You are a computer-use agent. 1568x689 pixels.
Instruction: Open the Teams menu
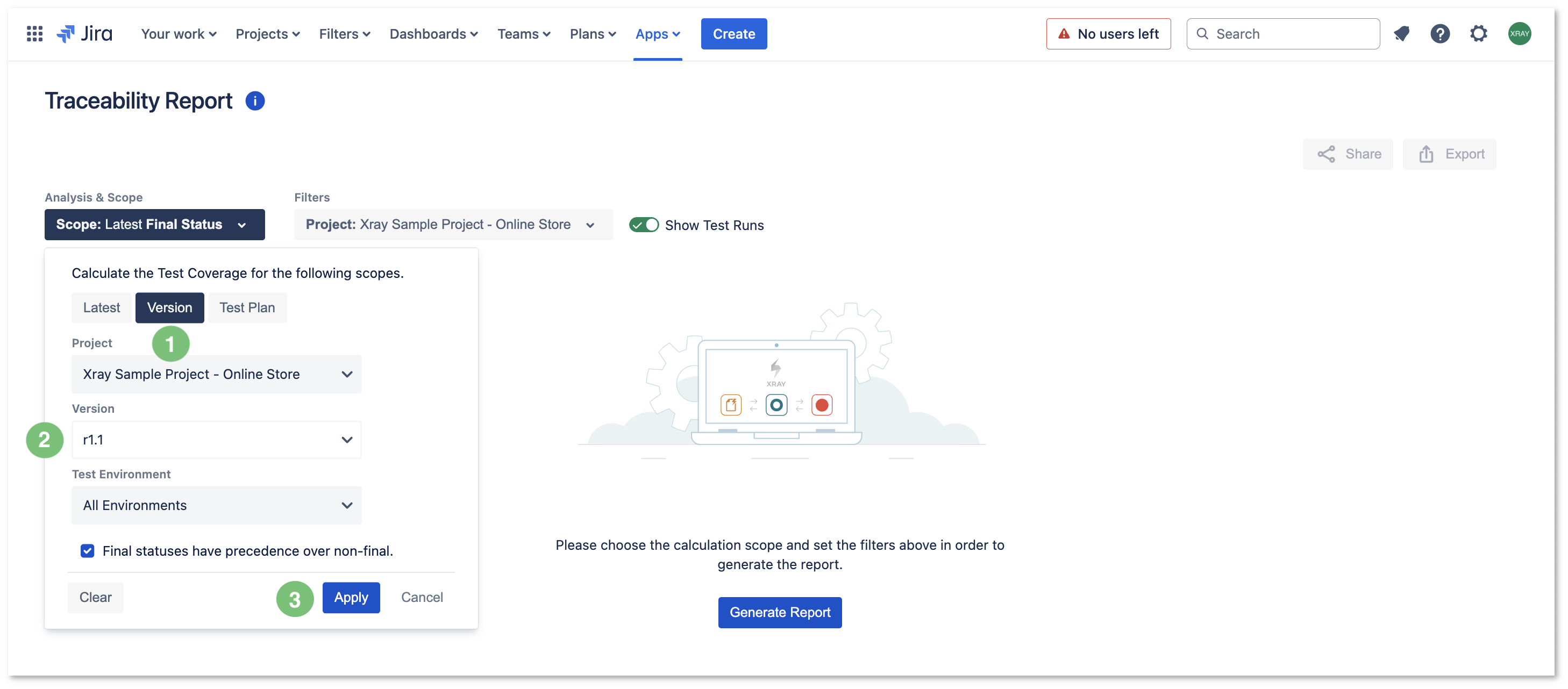pos(524,34)
